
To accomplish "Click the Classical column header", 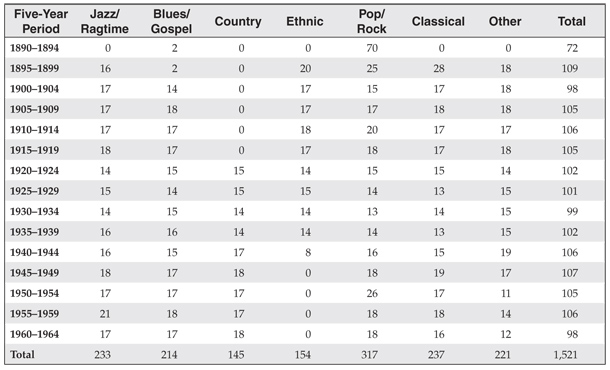I will [438, 21].
